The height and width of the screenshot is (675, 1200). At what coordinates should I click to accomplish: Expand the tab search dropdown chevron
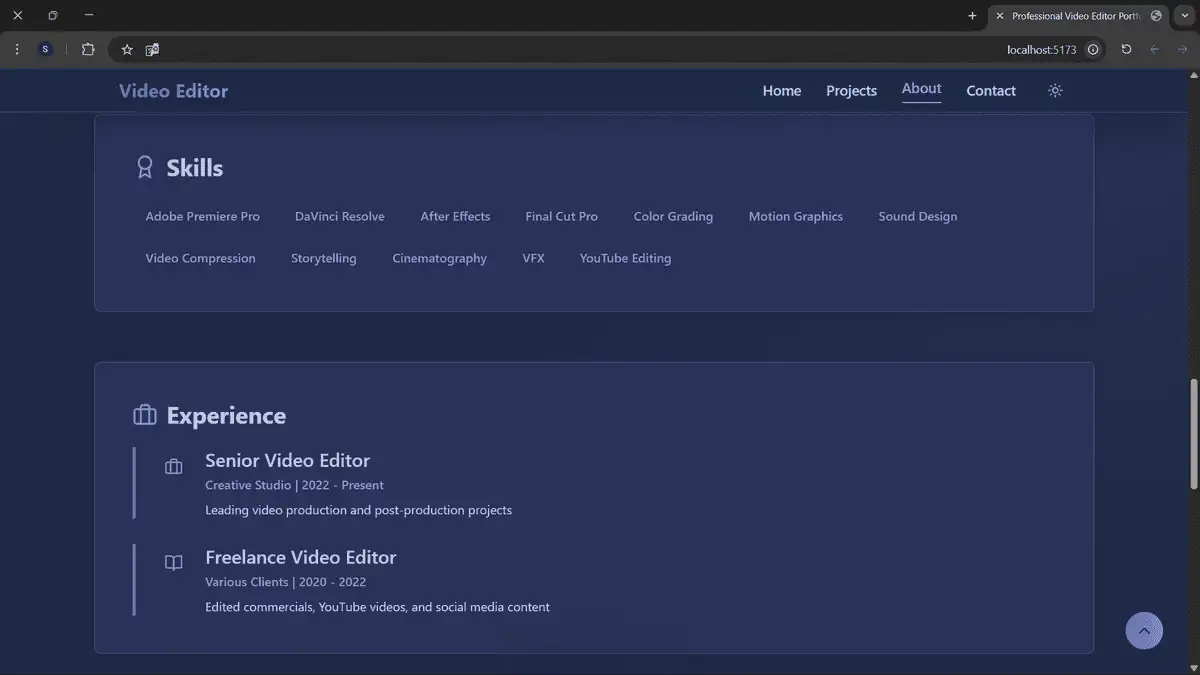[1185, 16]
